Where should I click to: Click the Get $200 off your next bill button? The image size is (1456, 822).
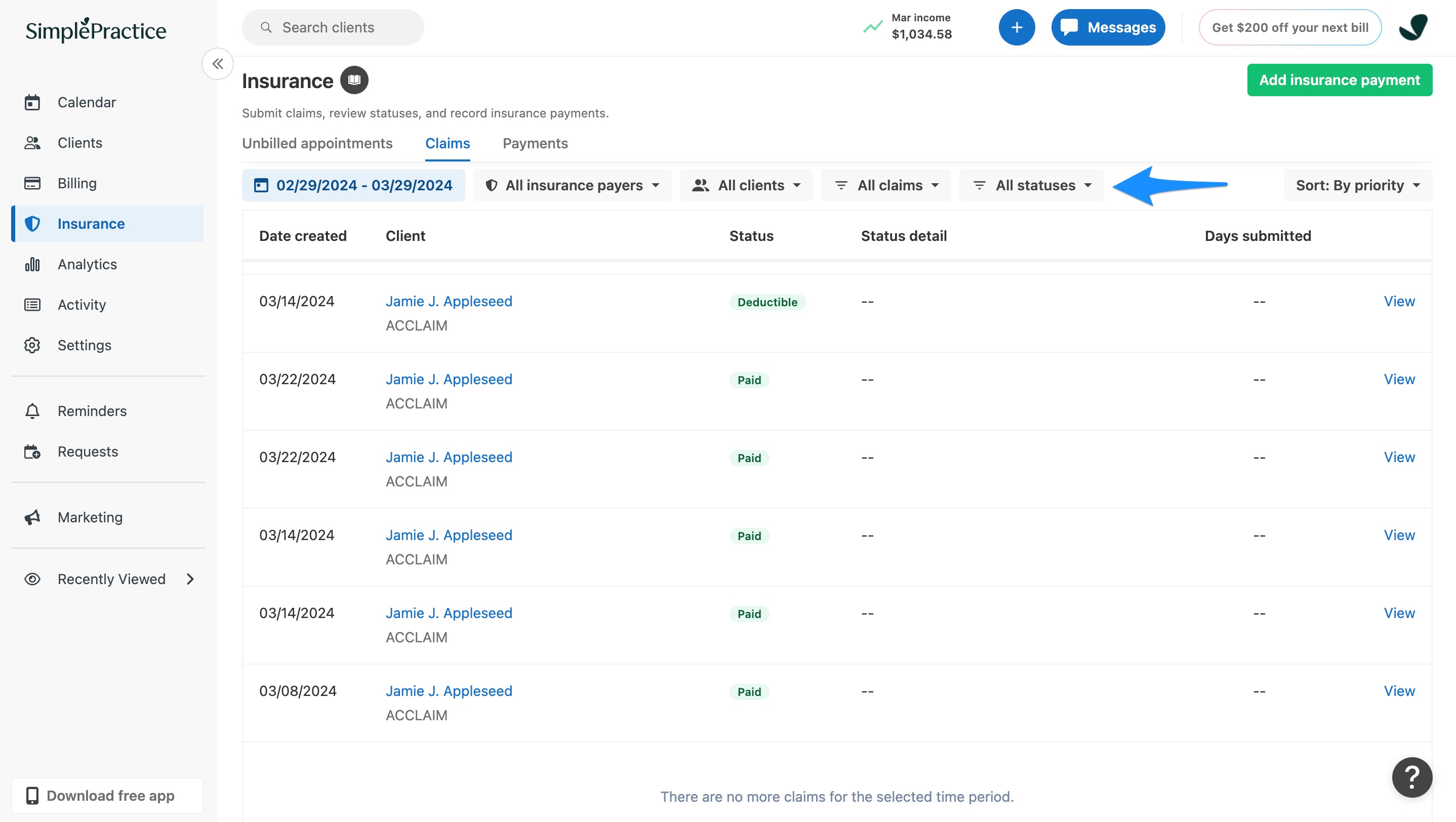coord(1290,27)
